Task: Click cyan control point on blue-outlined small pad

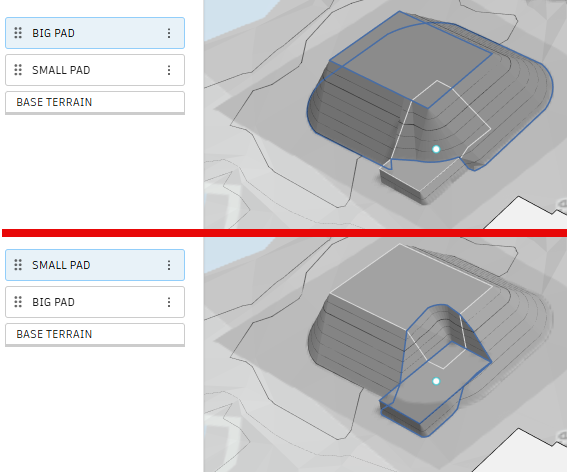Action: (436, 381)
